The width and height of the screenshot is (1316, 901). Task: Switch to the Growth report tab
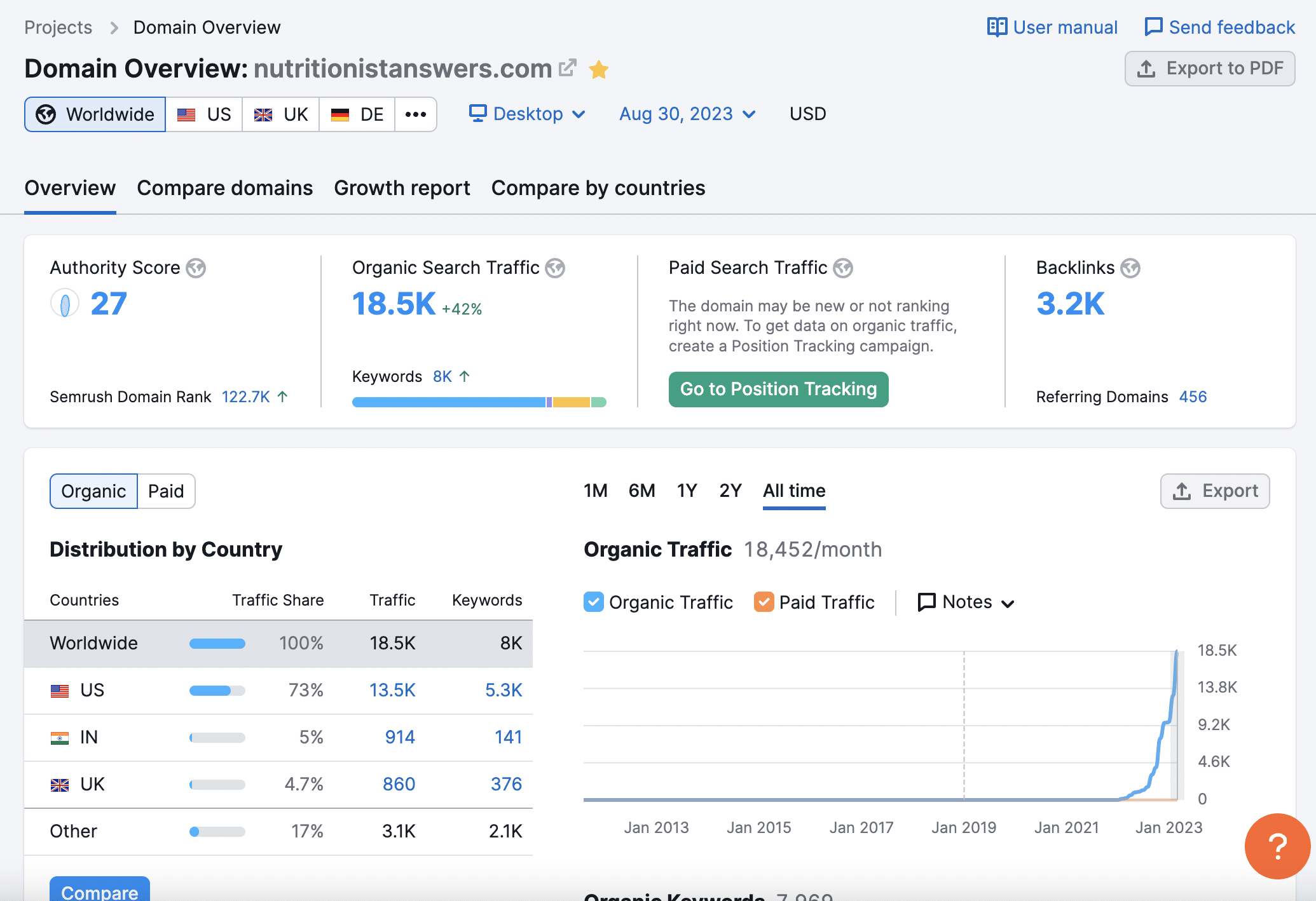click(x=401, y=187)
